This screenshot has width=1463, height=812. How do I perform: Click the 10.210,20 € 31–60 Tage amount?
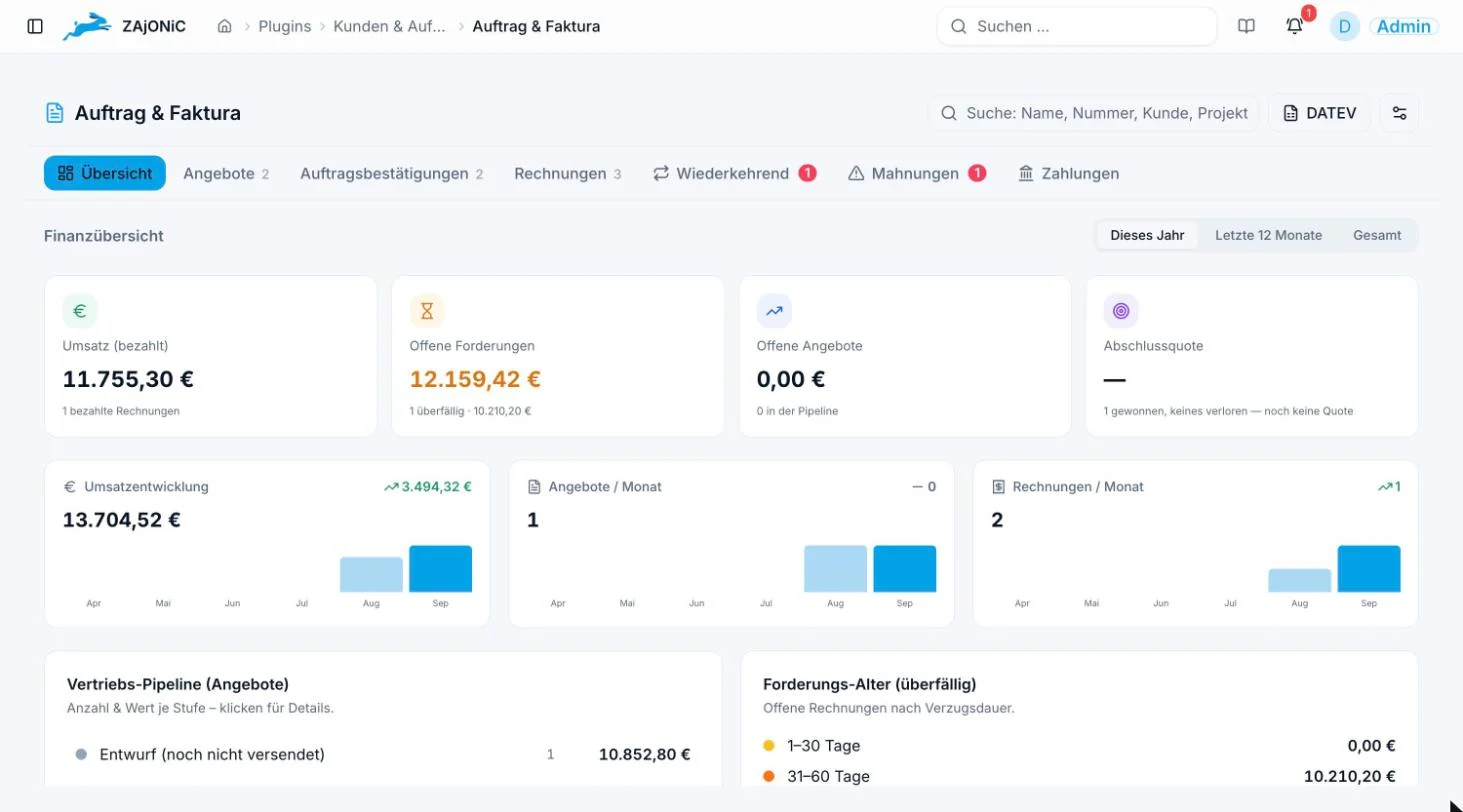[x=1350, y=776]
